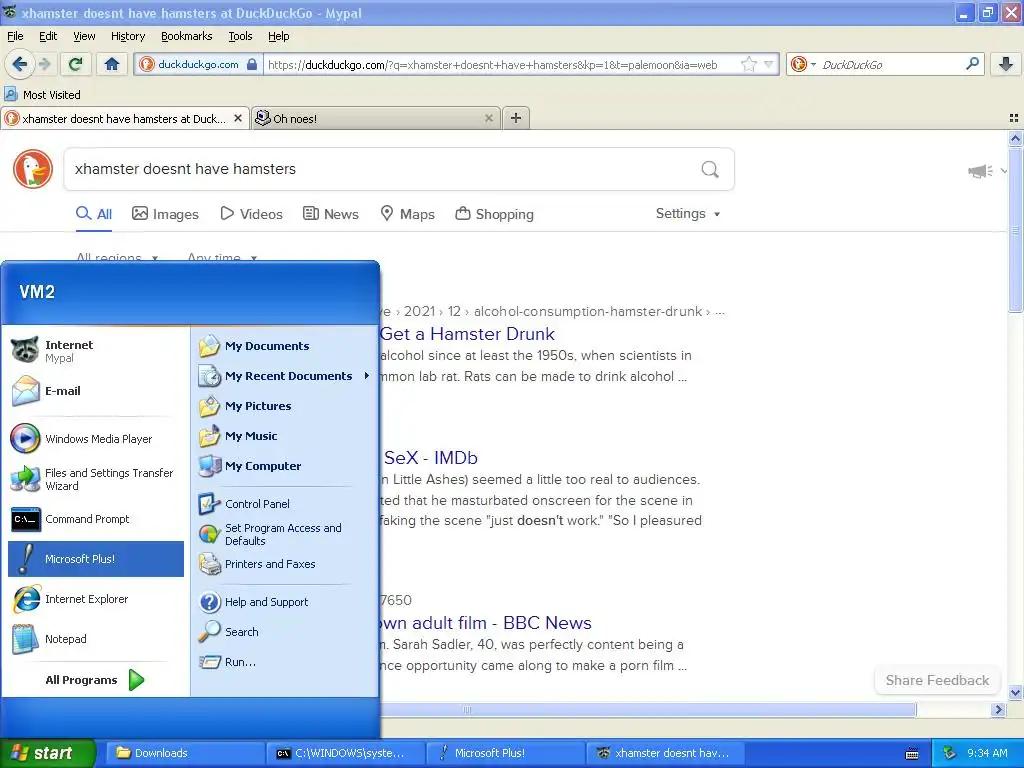
Task: Open Printers and Faxes
Action: (x=284, y=564)
